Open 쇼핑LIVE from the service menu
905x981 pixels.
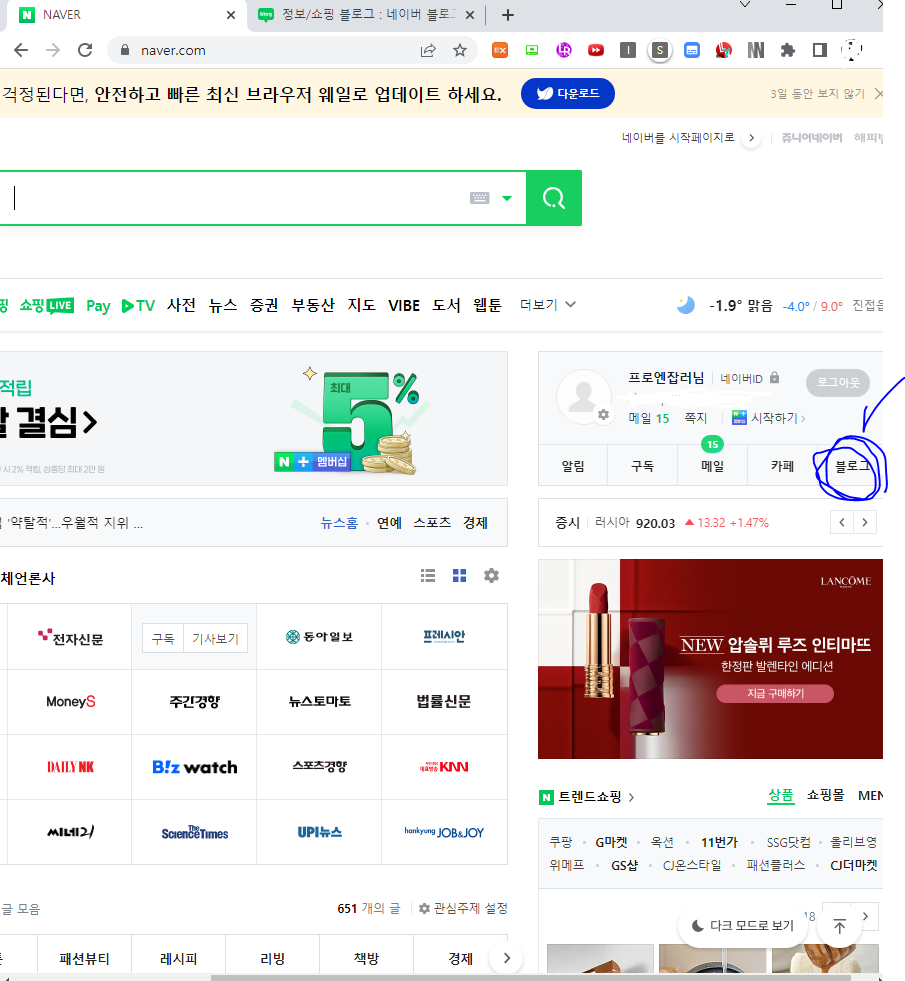47,305
